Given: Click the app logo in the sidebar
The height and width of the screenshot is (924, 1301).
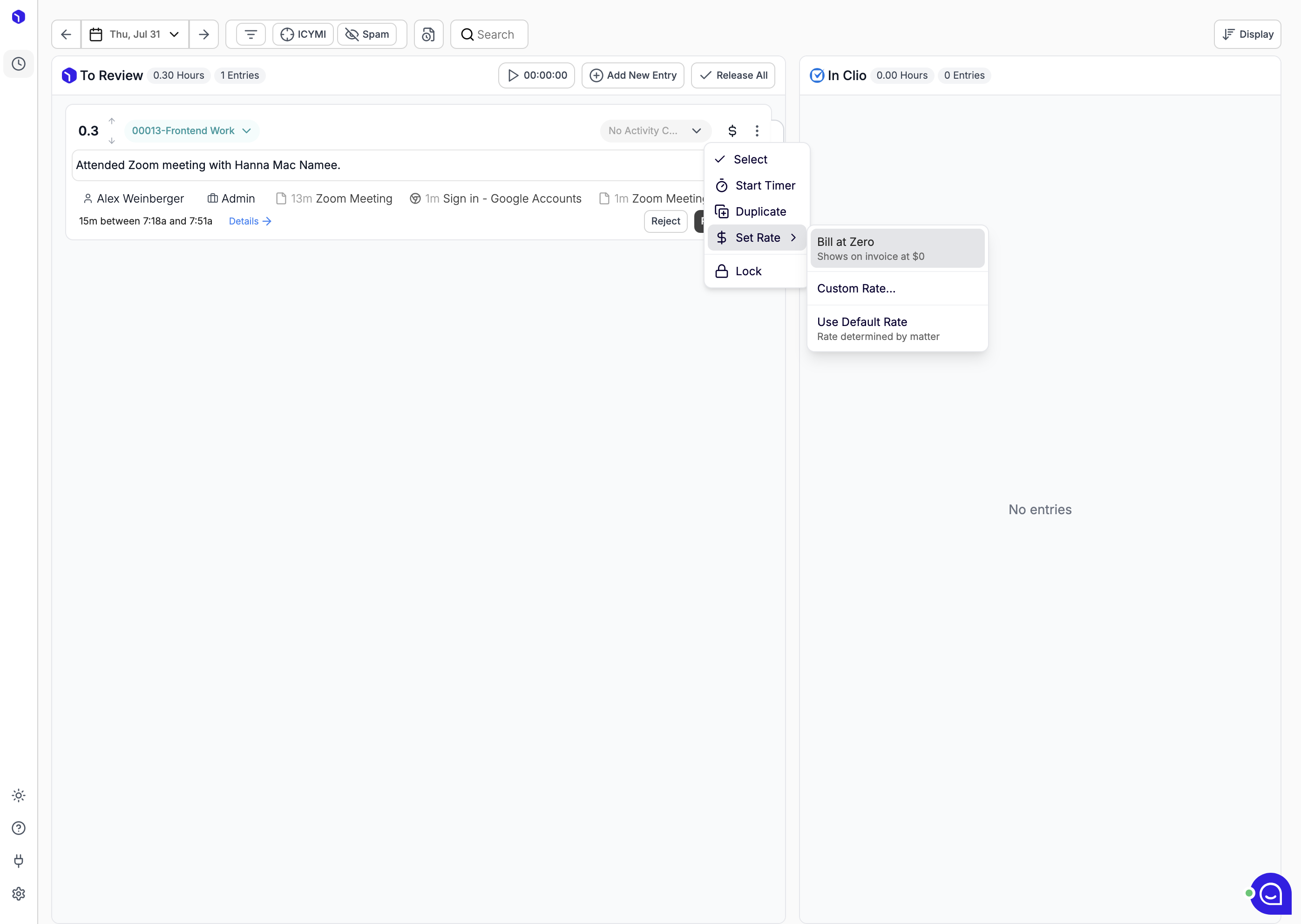Looking at the screenshot, I should pyautogui.click(x=19, y=17).
